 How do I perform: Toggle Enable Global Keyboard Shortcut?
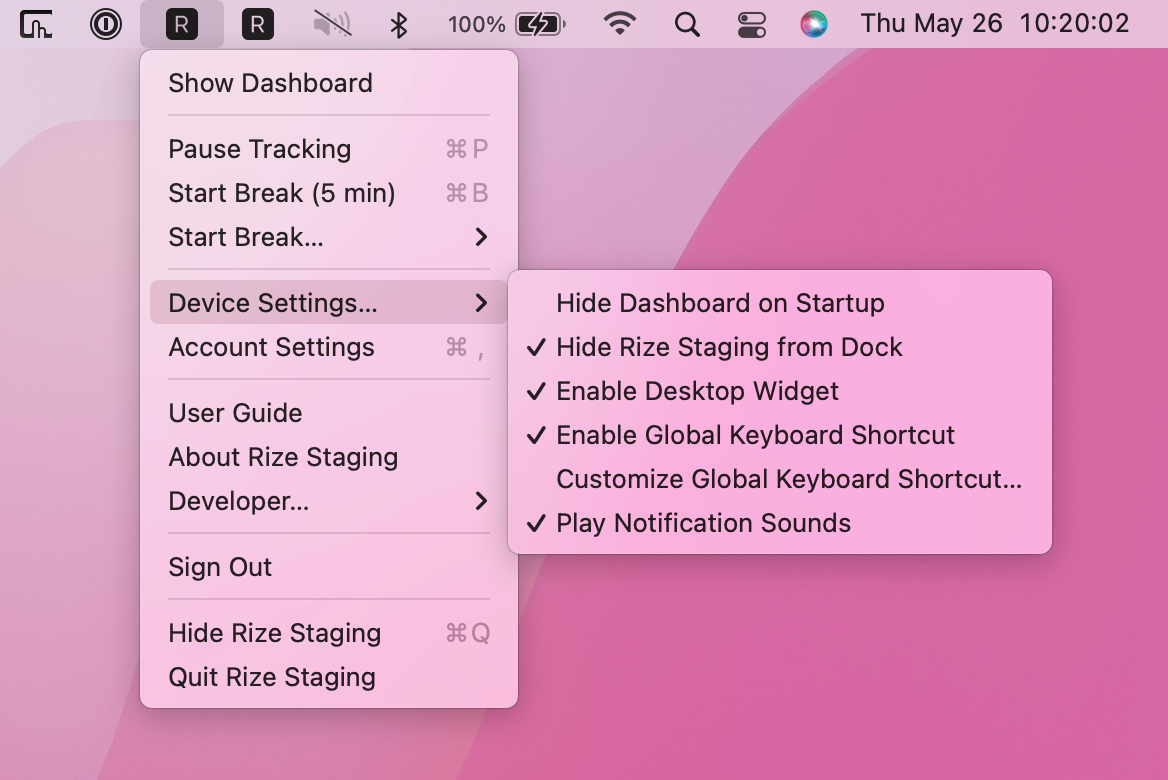coord(780,435)
